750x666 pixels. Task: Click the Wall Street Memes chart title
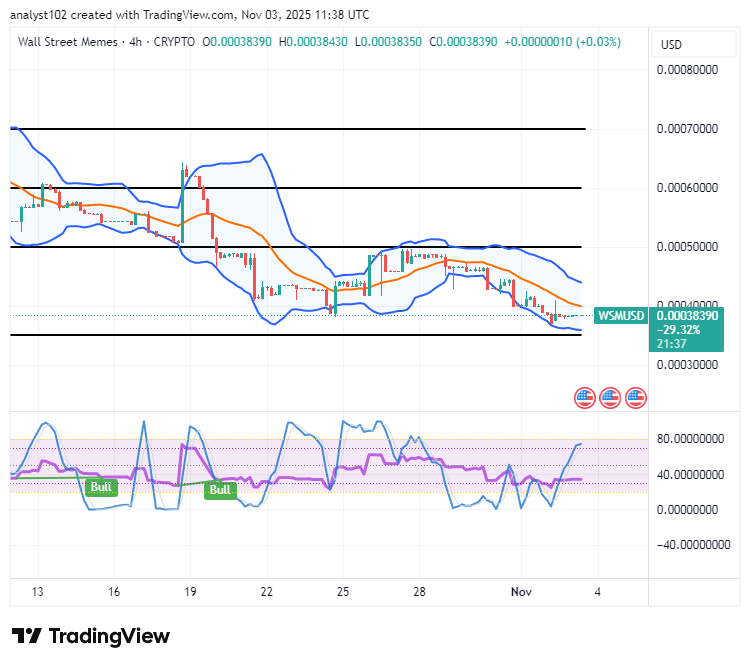pos(67,42)
